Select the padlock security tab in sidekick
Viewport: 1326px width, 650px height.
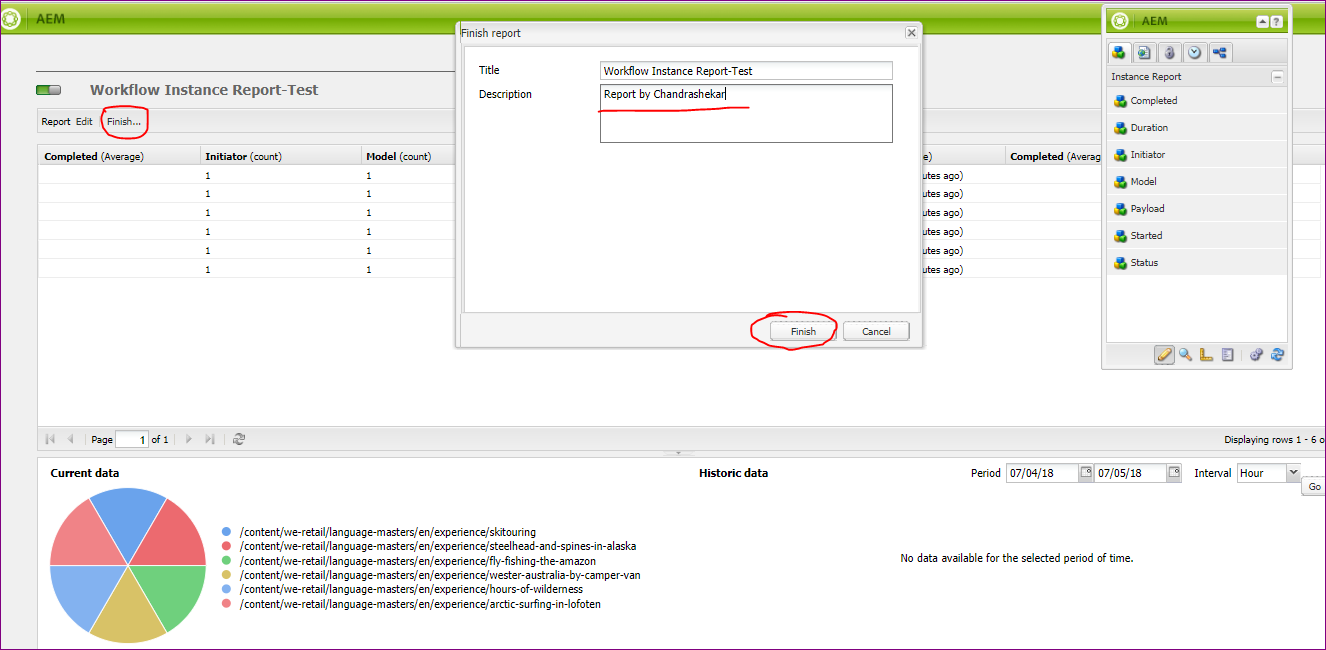click(1169, 52)
